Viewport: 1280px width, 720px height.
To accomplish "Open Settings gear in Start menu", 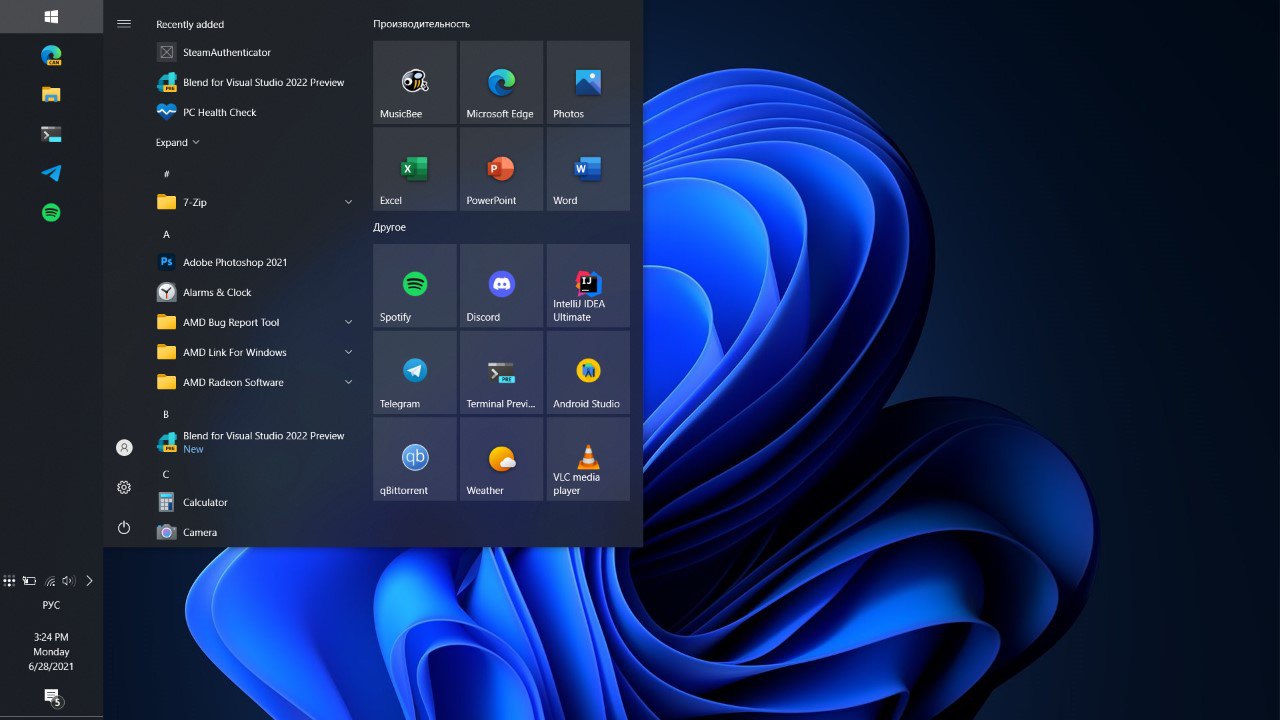I will click(x=124, y=487).
